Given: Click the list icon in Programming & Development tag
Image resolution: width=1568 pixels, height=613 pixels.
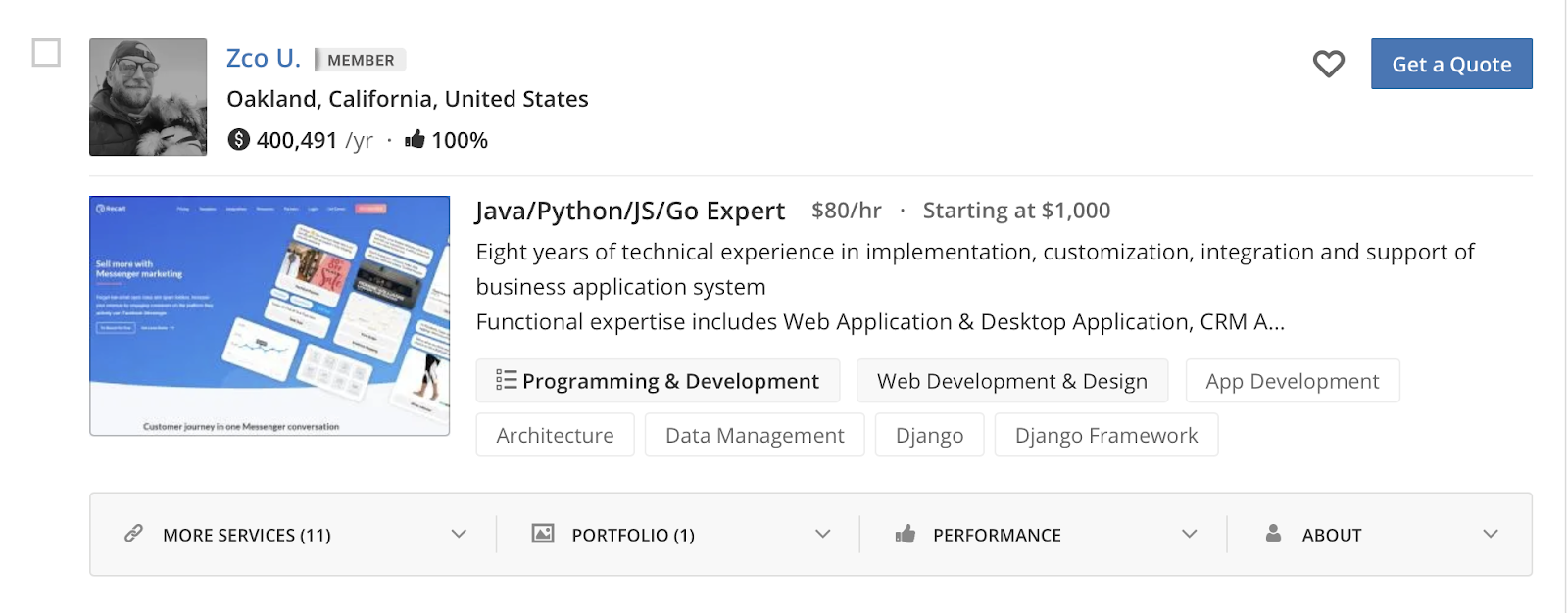Looking at the screenshot, I should [506, 380].
